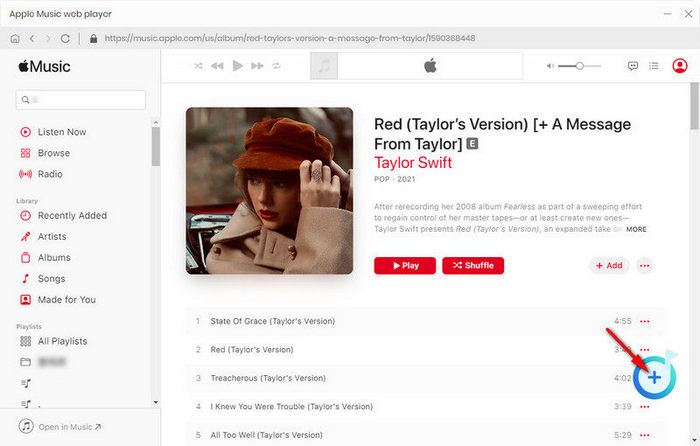This screenshot has width=700, height=446.
Task: Minimize the Apple Music web player window
Action: tap(668, 14)
